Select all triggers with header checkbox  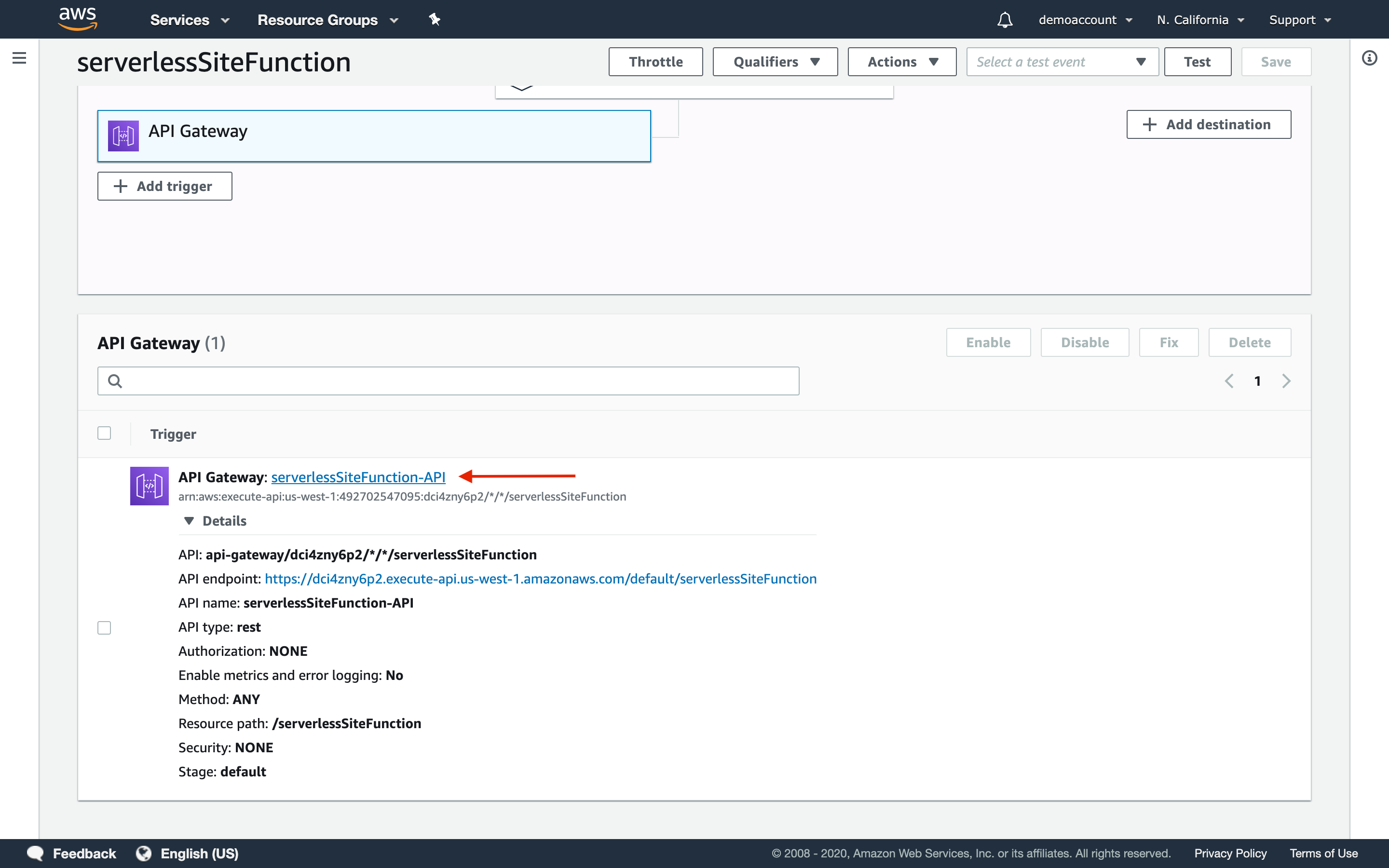click(104, 433)
